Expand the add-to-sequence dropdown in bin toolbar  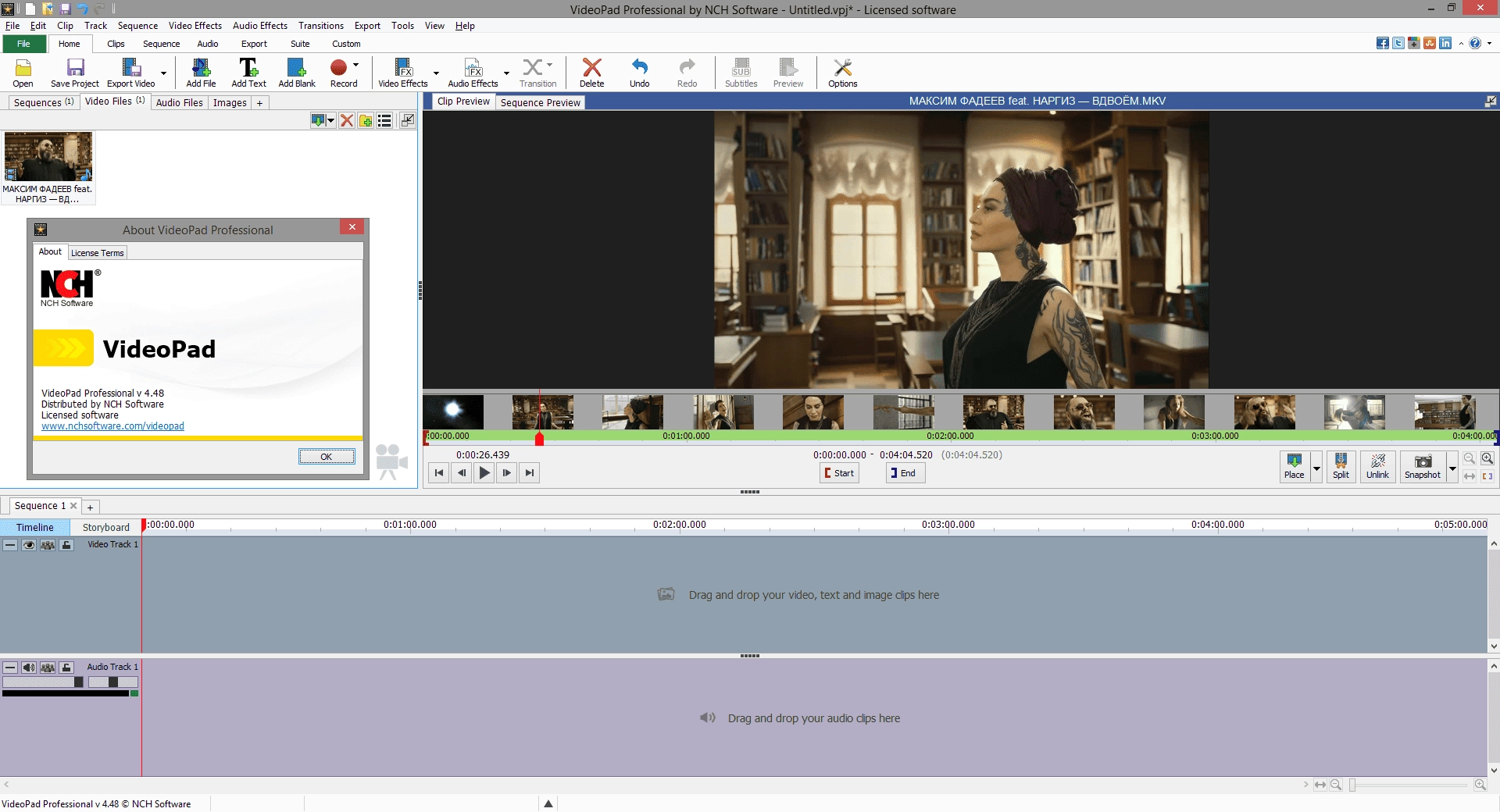tap(331, 120)
